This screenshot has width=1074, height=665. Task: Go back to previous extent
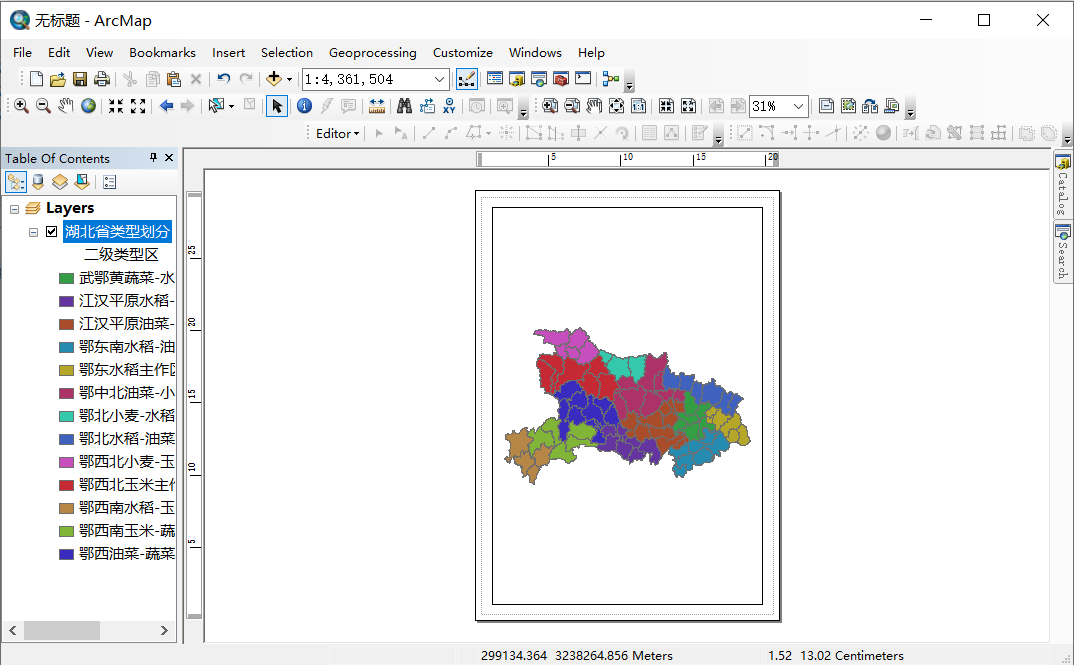(166, 105)
